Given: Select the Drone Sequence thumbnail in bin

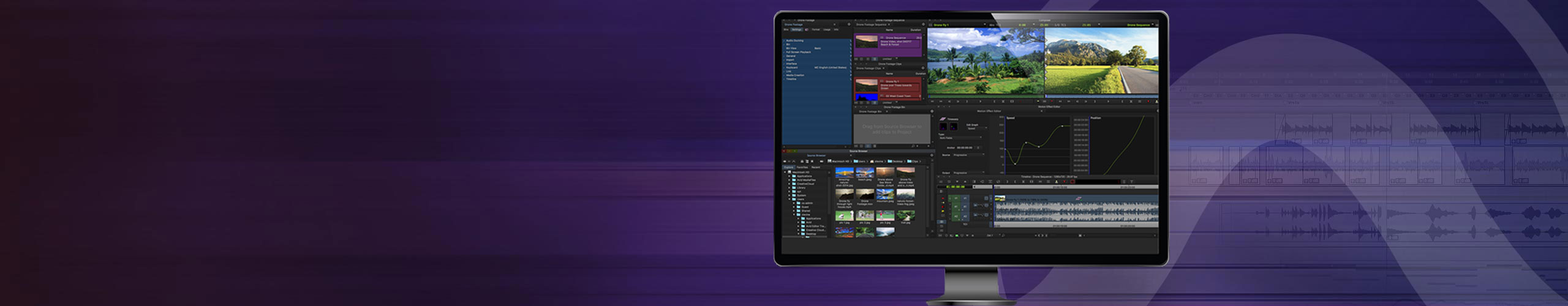Looking at the screenshot, I should (866, 42).
